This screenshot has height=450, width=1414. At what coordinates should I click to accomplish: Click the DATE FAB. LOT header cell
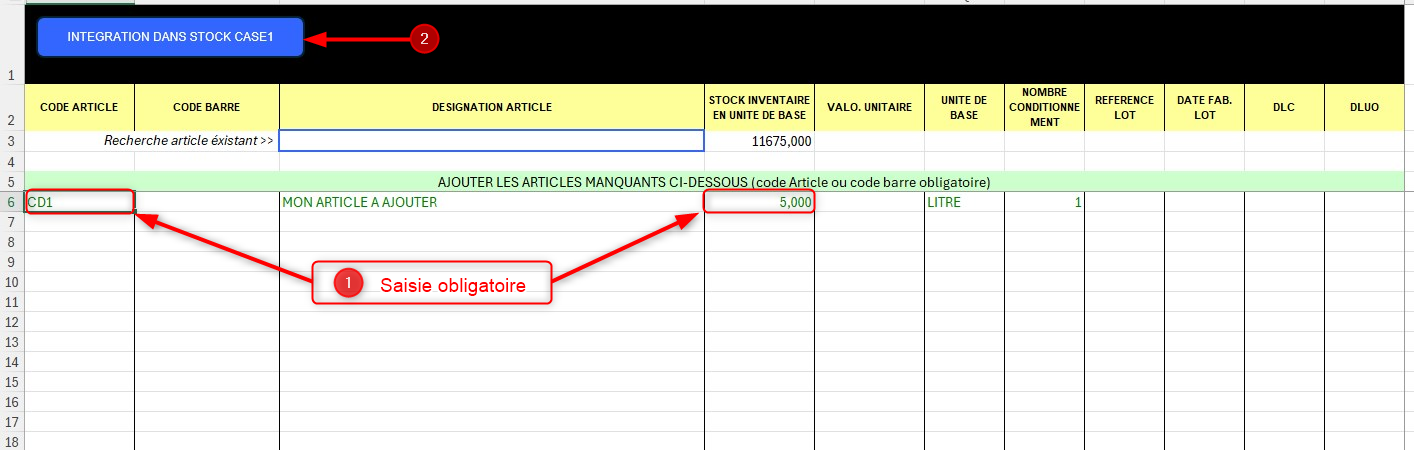click(x=1204, y=107)
